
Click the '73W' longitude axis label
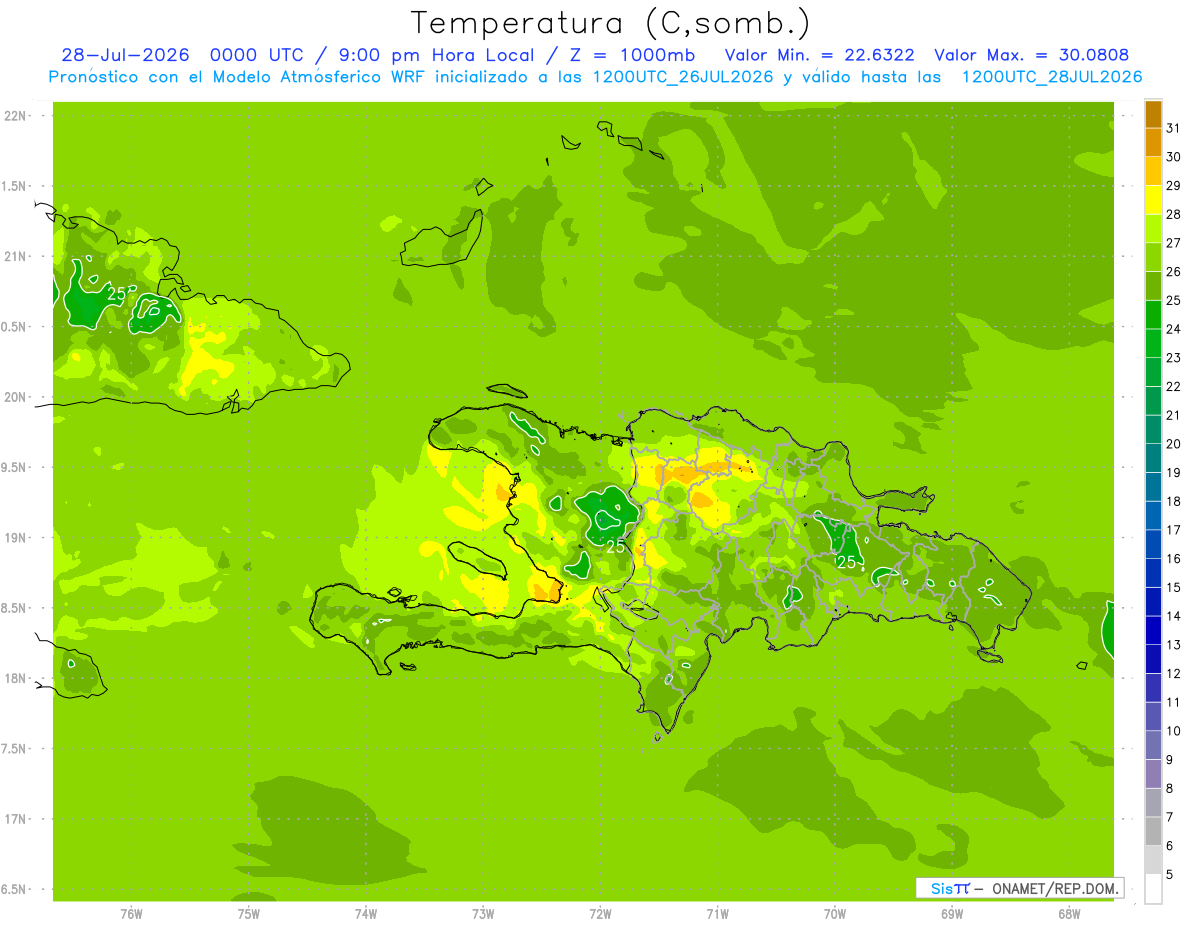coord(483,913)
